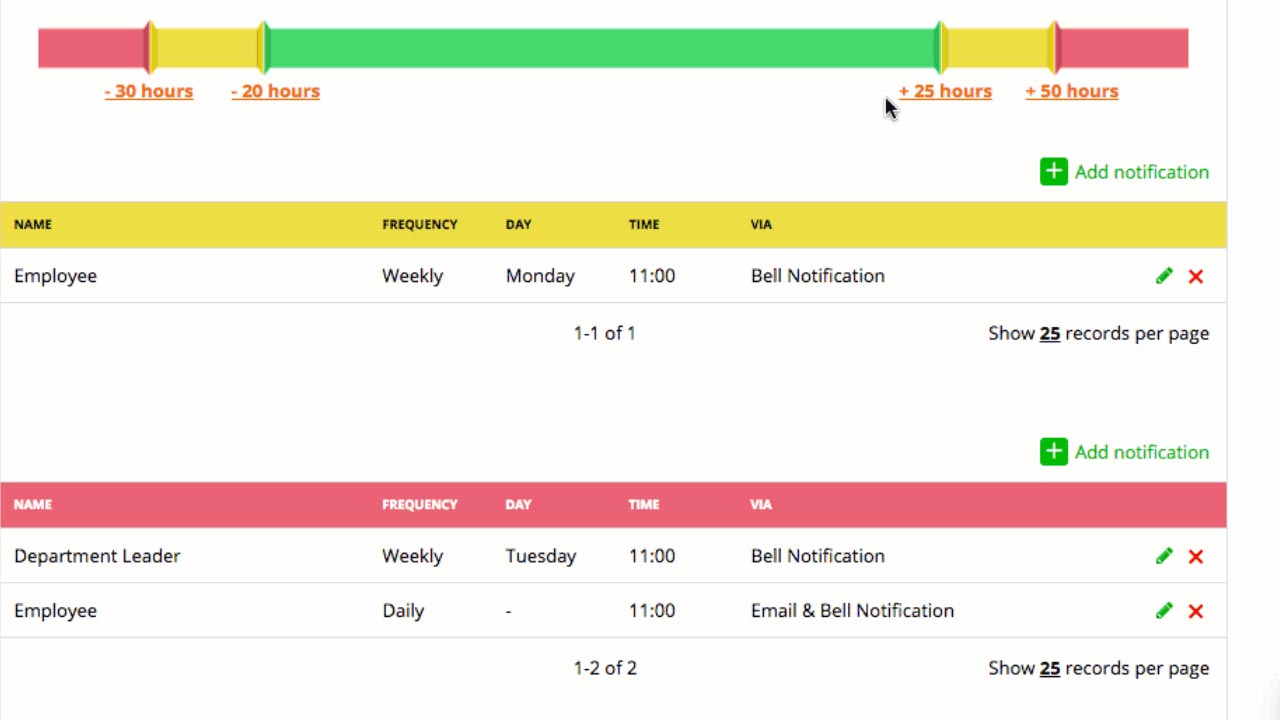This screenshot has height=720, width=1280.
Task: Click green plus icon above red table
Action: coord(1054,452)
